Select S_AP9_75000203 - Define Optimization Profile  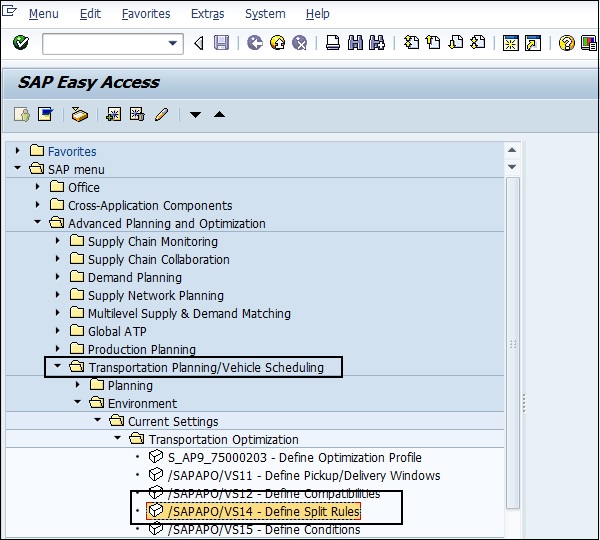pos(293,457)
